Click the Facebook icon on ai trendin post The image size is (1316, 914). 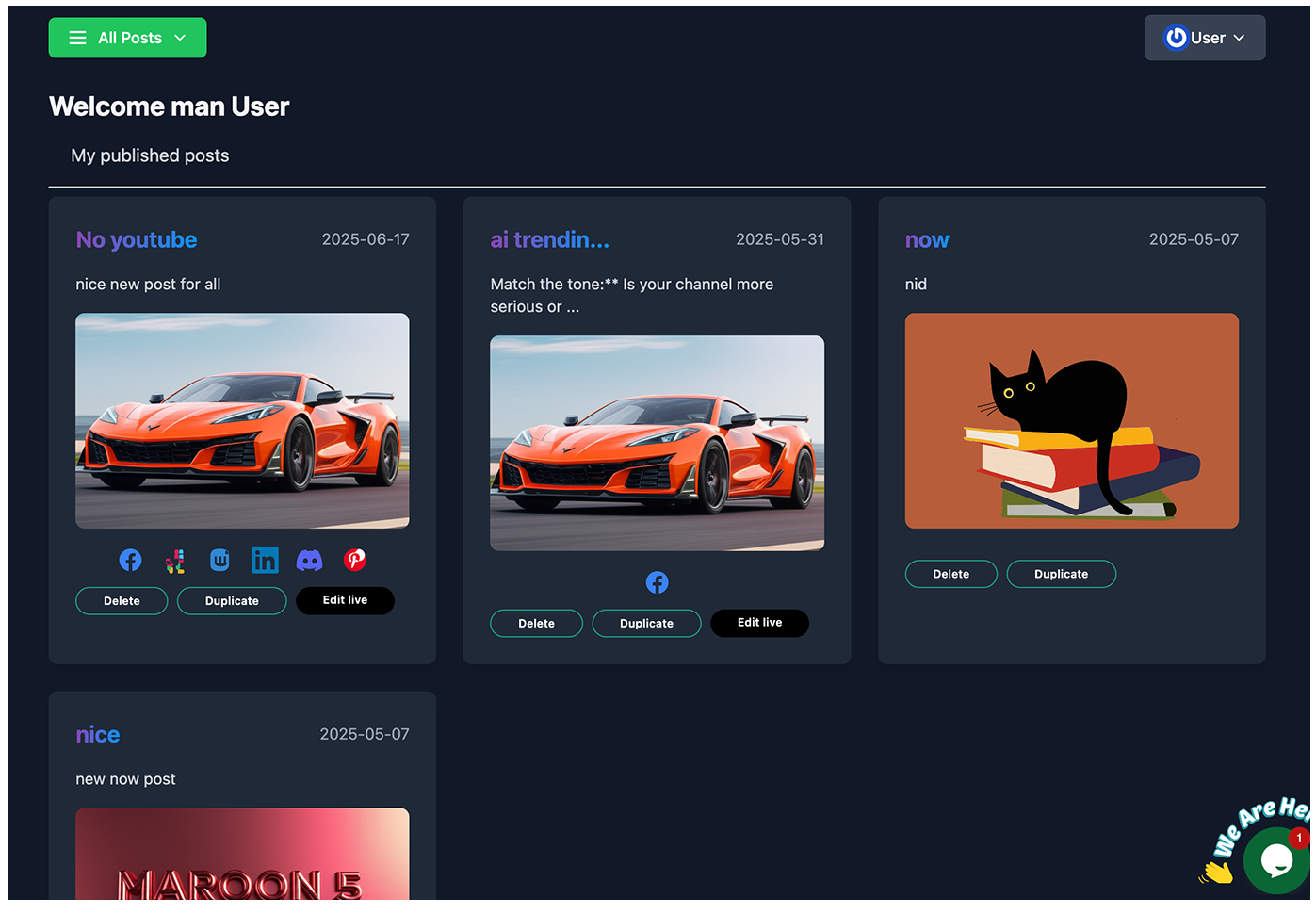657,583
